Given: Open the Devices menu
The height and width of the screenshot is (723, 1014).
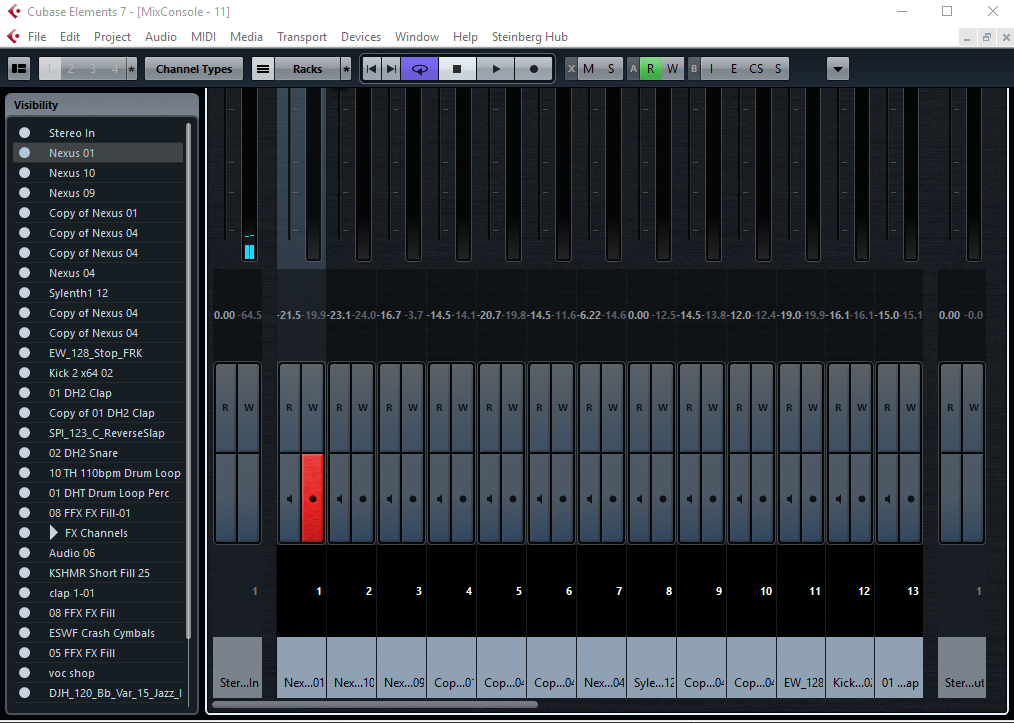Looking at the screenshot, I should point(360,37).
